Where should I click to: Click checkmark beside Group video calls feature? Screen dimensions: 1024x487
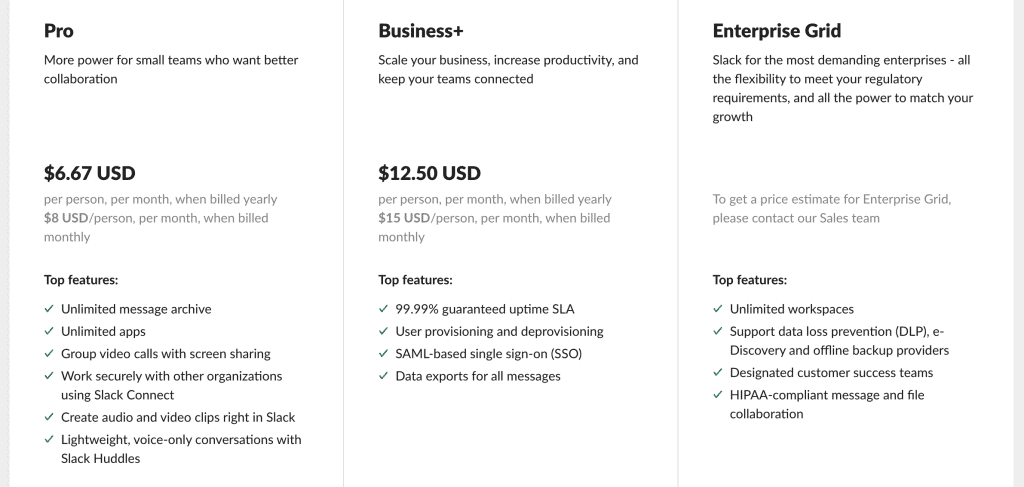click(48, 353)
